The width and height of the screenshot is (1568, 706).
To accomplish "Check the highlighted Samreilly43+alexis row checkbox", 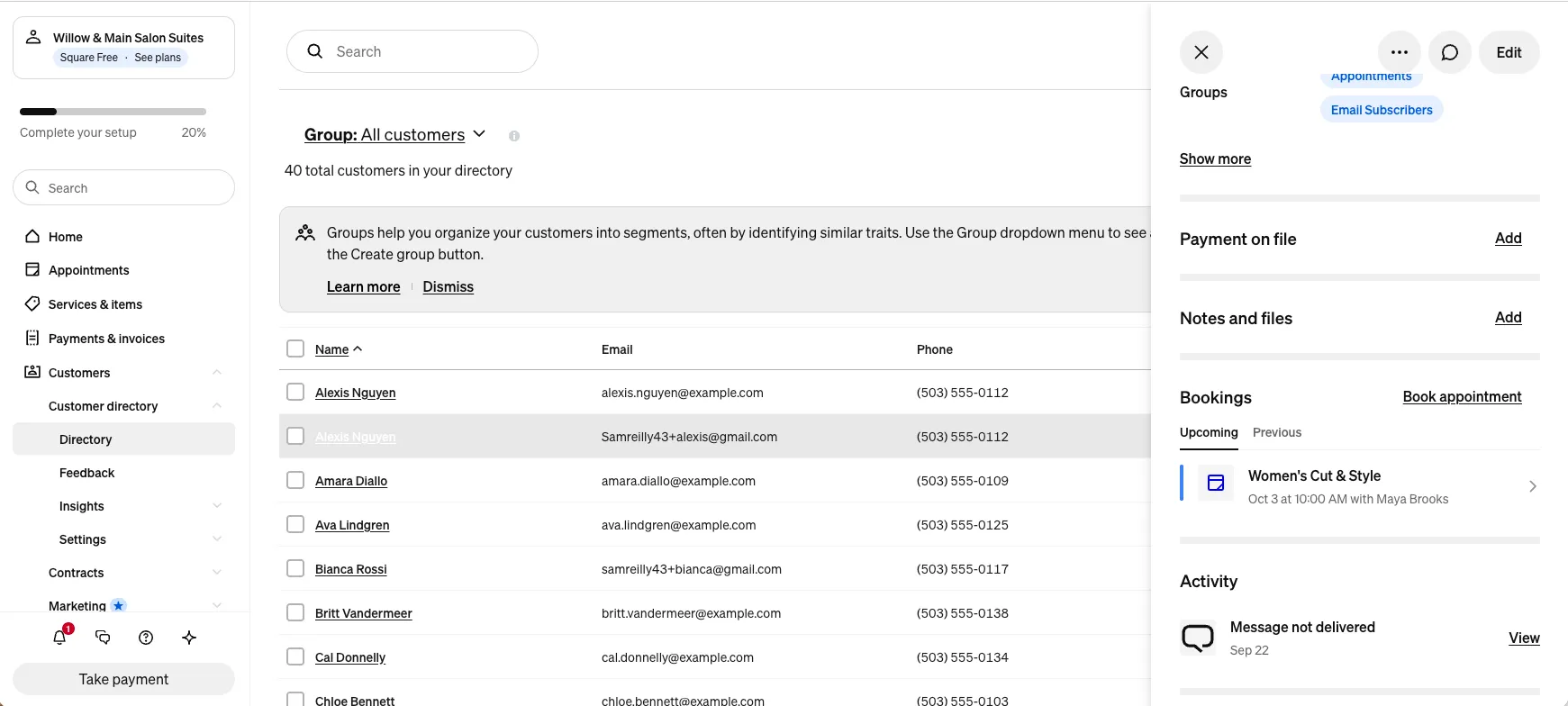I will pos(295,436).
